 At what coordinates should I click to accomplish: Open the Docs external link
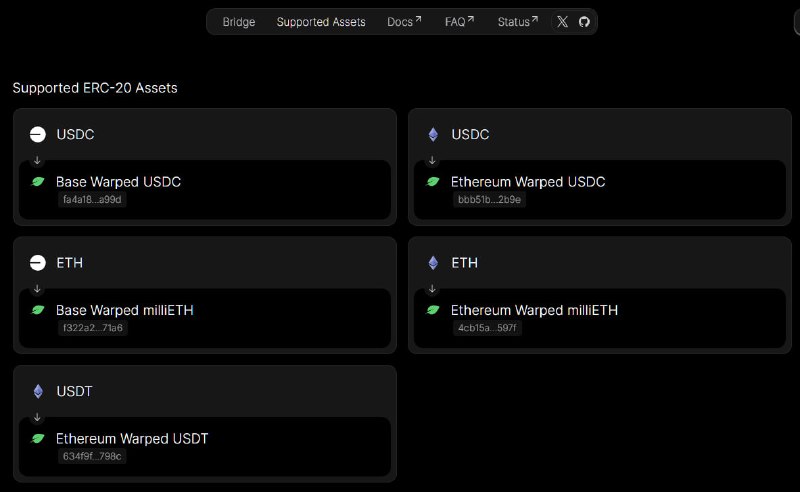404,22
